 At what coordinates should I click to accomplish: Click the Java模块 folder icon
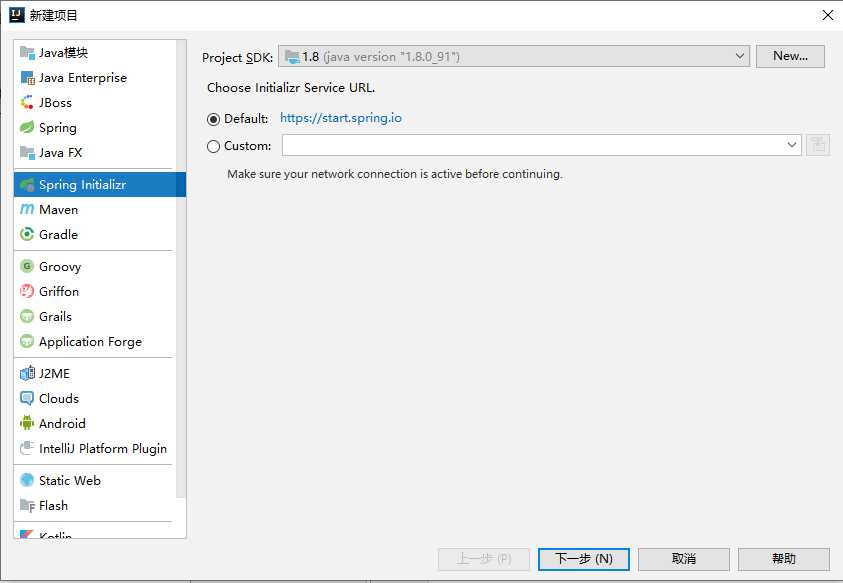(27, 52)
